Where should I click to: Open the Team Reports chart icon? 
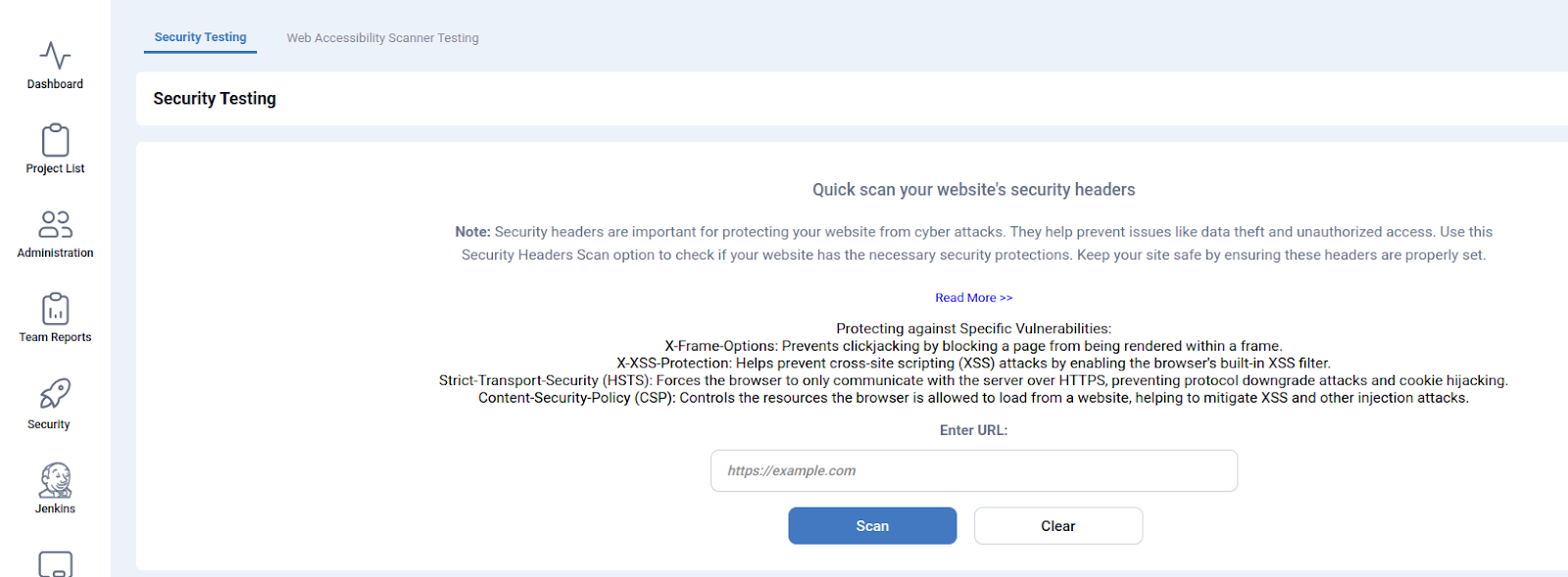tap(55, 309)
